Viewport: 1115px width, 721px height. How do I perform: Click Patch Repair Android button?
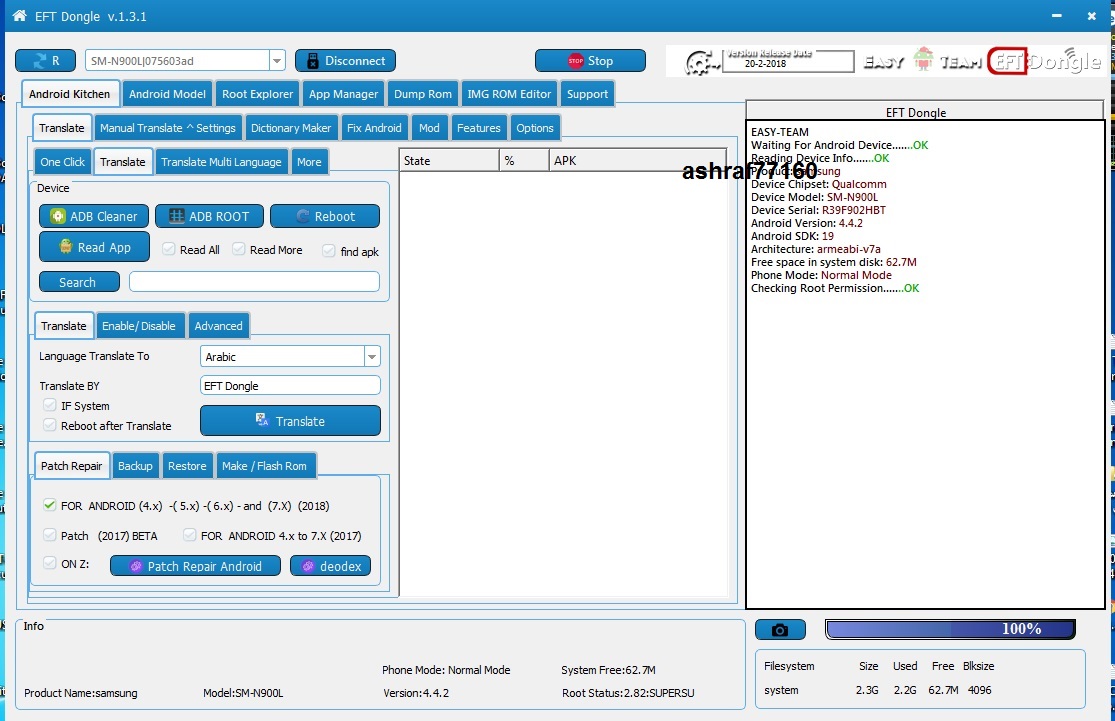195,566
